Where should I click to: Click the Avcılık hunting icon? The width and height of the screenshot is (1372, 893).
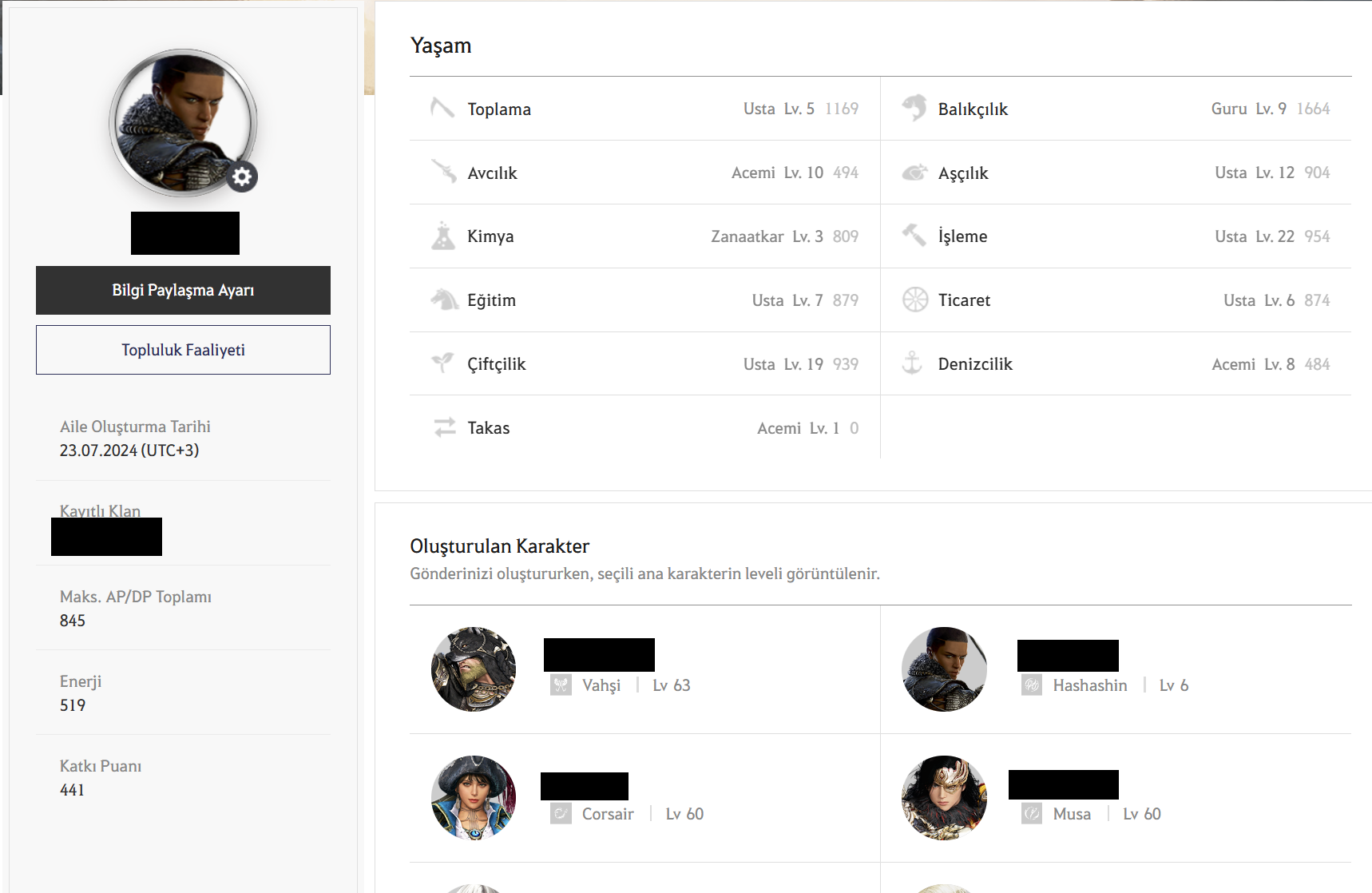tap(444, 172)
